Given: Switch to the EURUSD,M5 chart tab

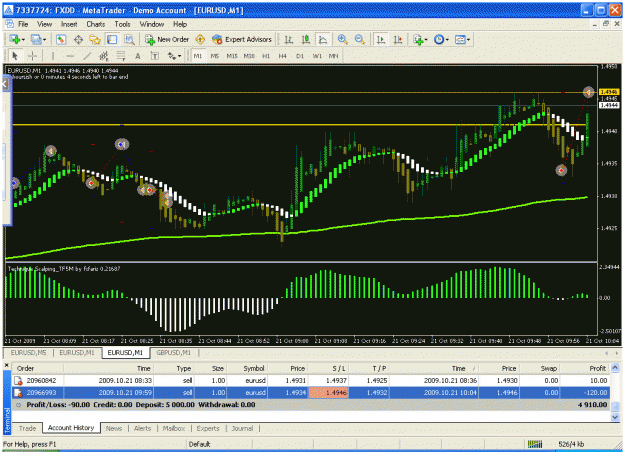Looking at the screenshot, I should pos(28,353).
